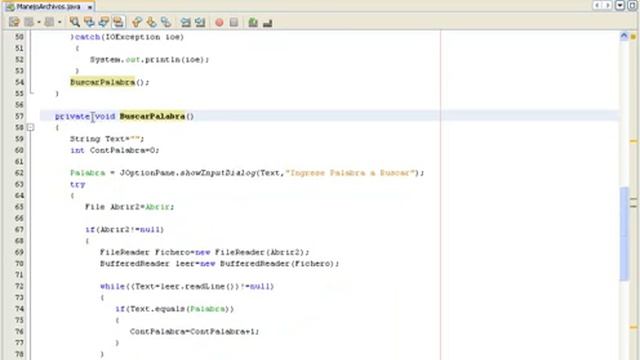The image size is (640, 360).
Task: Collapse code fold at line 58
Action: pyautogui.click(x=31, y=127)
